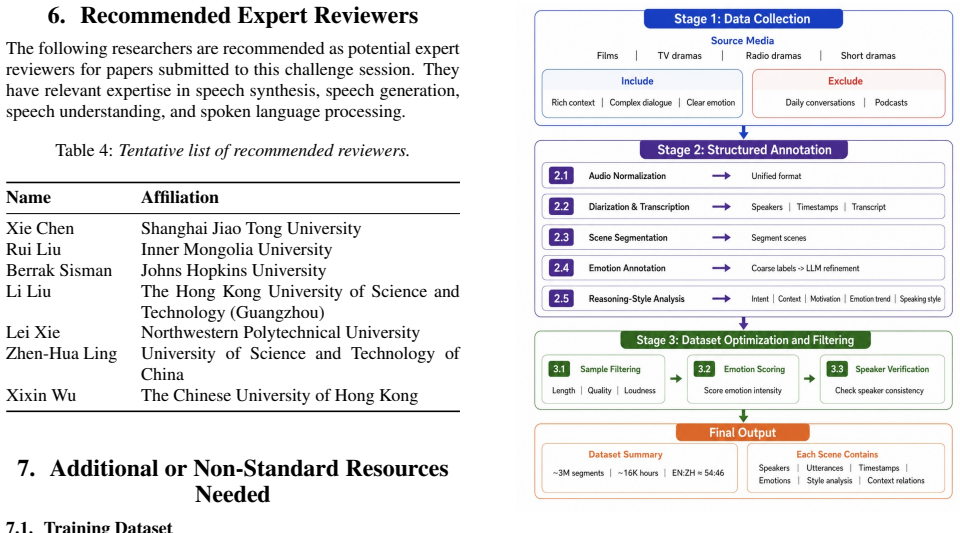Image resolution: width=960 pixels, height=533 pixels.
Task: Click "Clear emotion" in Include box
Action: 710,103
